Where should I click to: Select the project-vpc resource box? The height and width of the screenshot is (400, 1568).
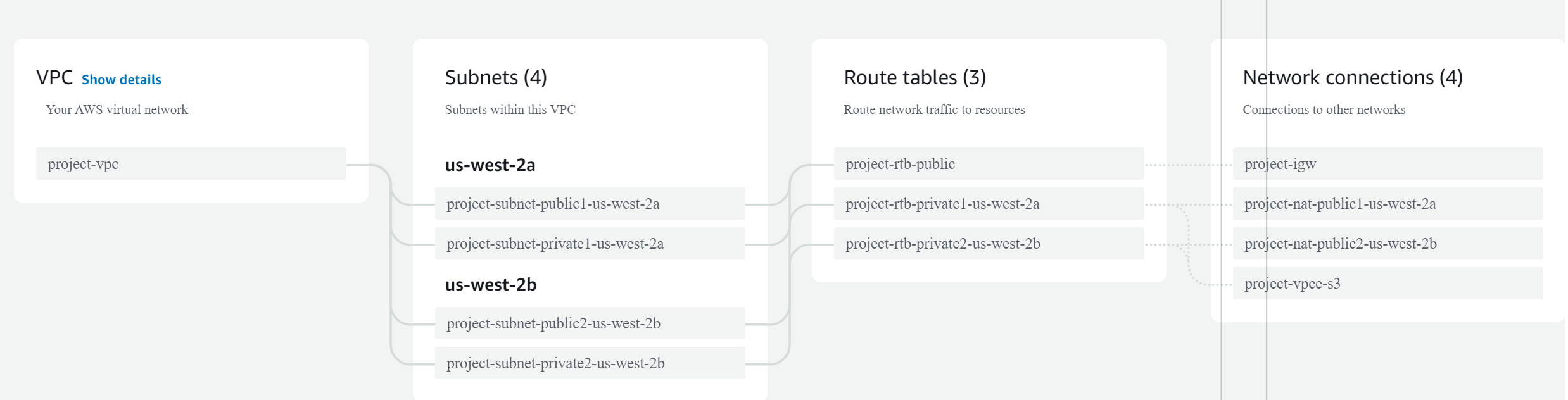pos(191,164)
